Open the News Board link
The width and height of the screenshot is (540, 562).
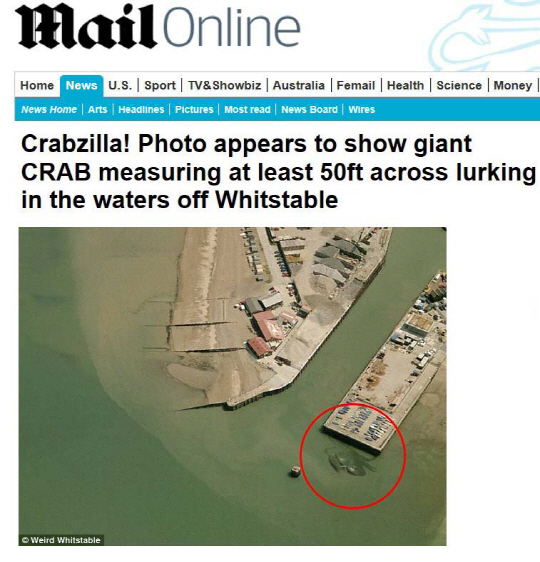tap(309, 109)
